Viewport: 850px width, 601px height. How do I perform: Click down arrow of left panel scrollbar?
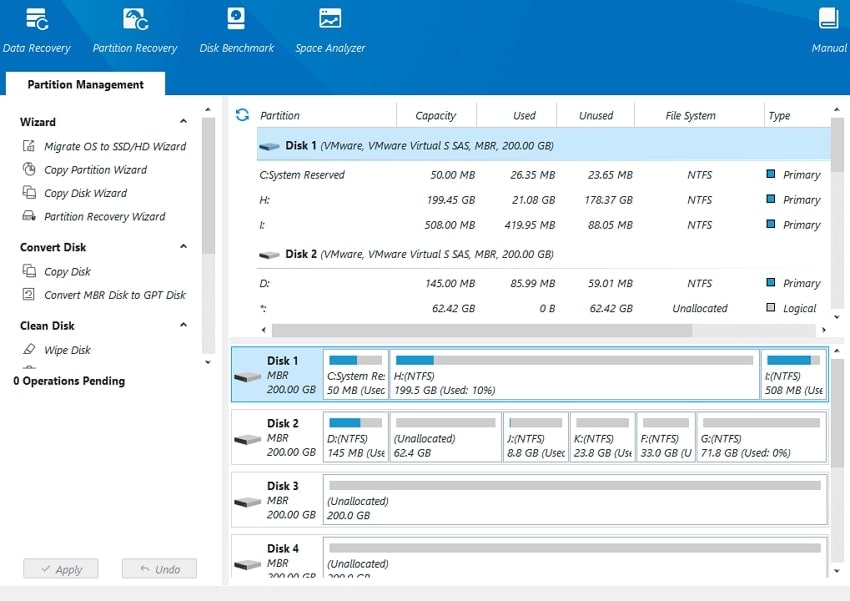208,362
